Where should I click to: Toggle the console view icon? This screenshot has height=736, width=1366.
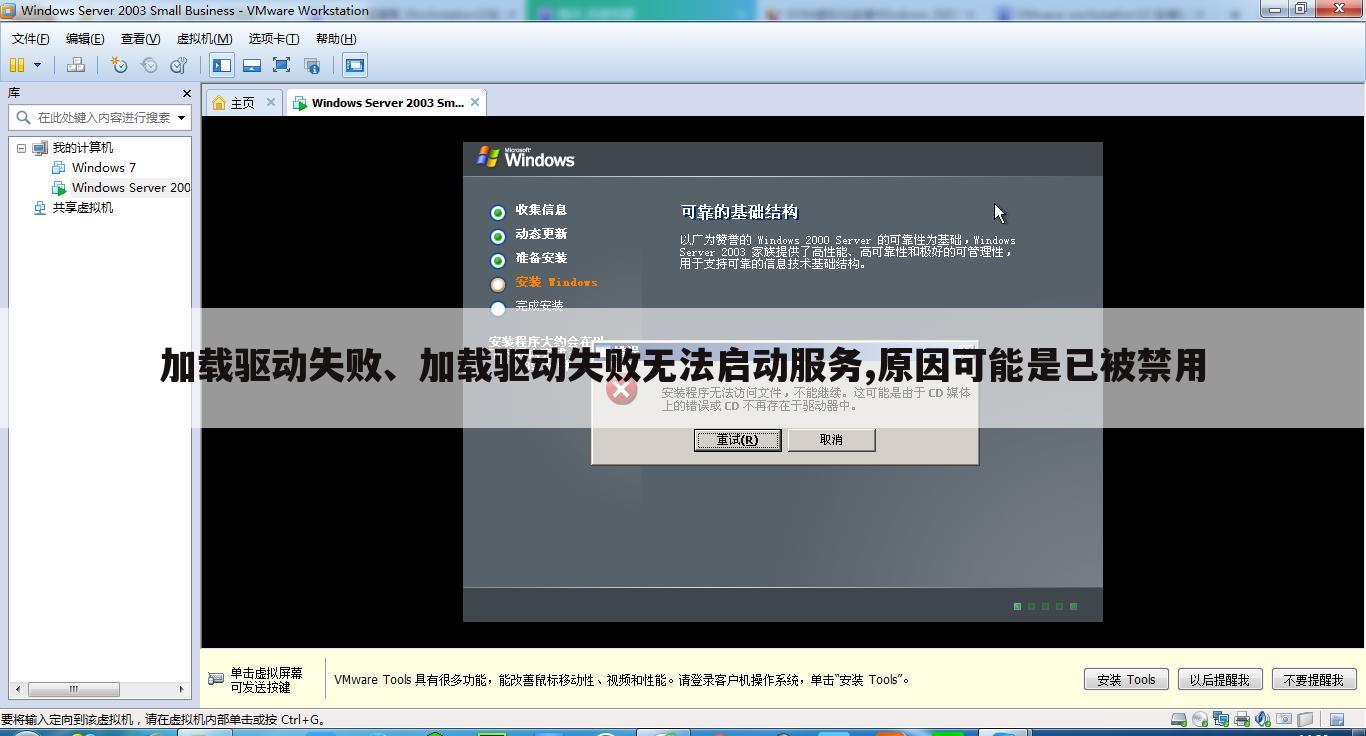click(355, 65)
